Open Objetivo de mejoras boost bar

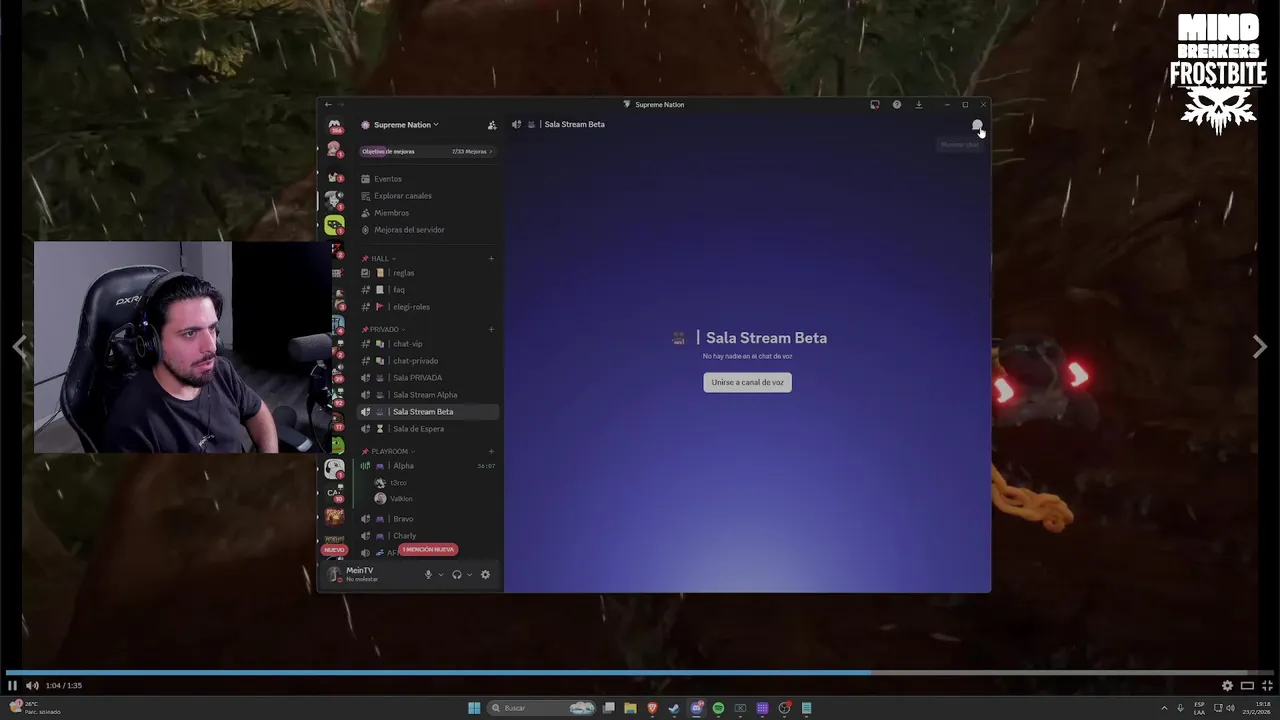[x=428, y=151]
